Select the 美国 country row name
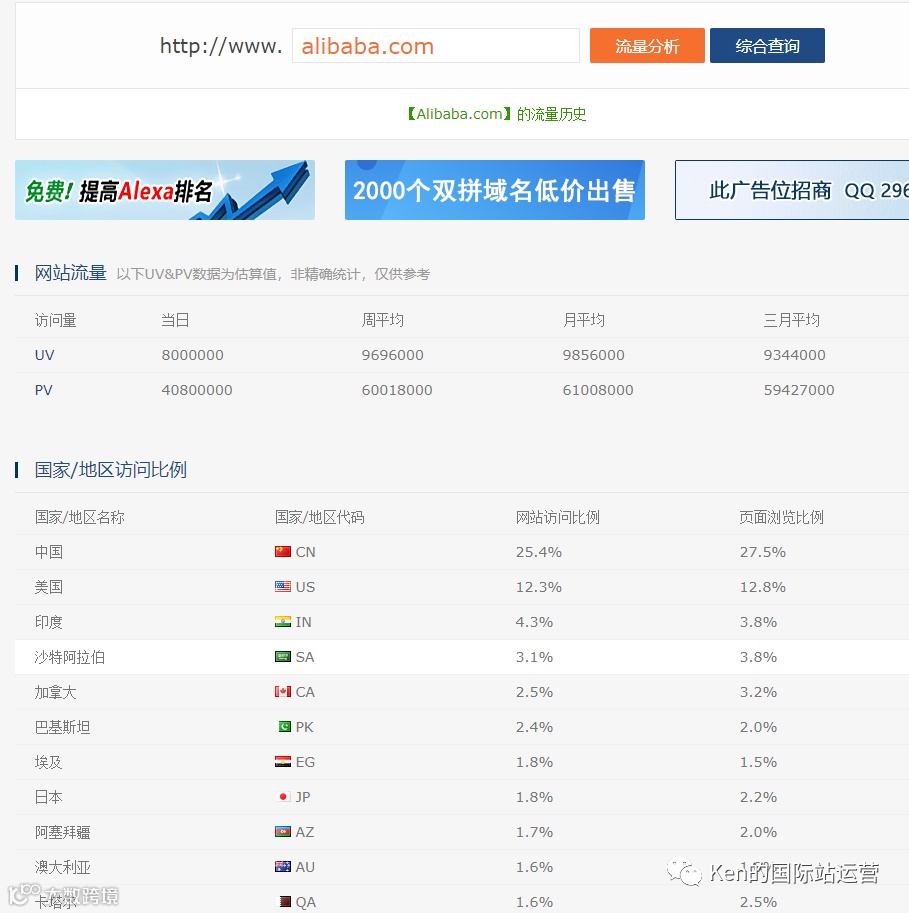 [48, 586]
